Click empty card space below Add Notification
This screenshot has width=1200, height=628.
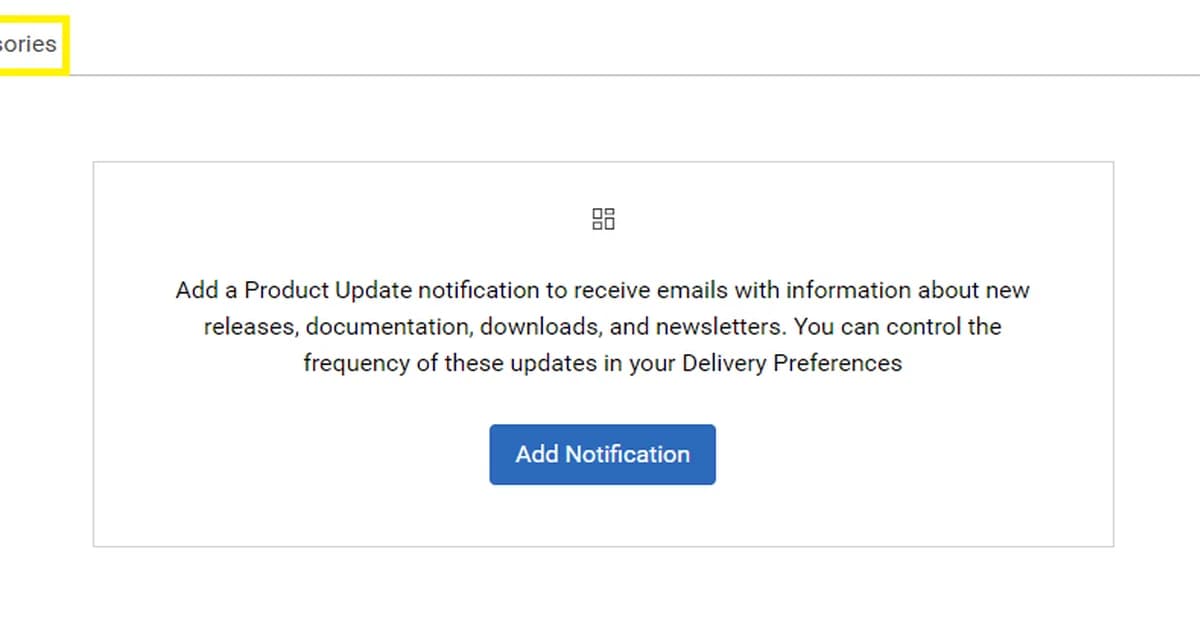pos(602,516)
